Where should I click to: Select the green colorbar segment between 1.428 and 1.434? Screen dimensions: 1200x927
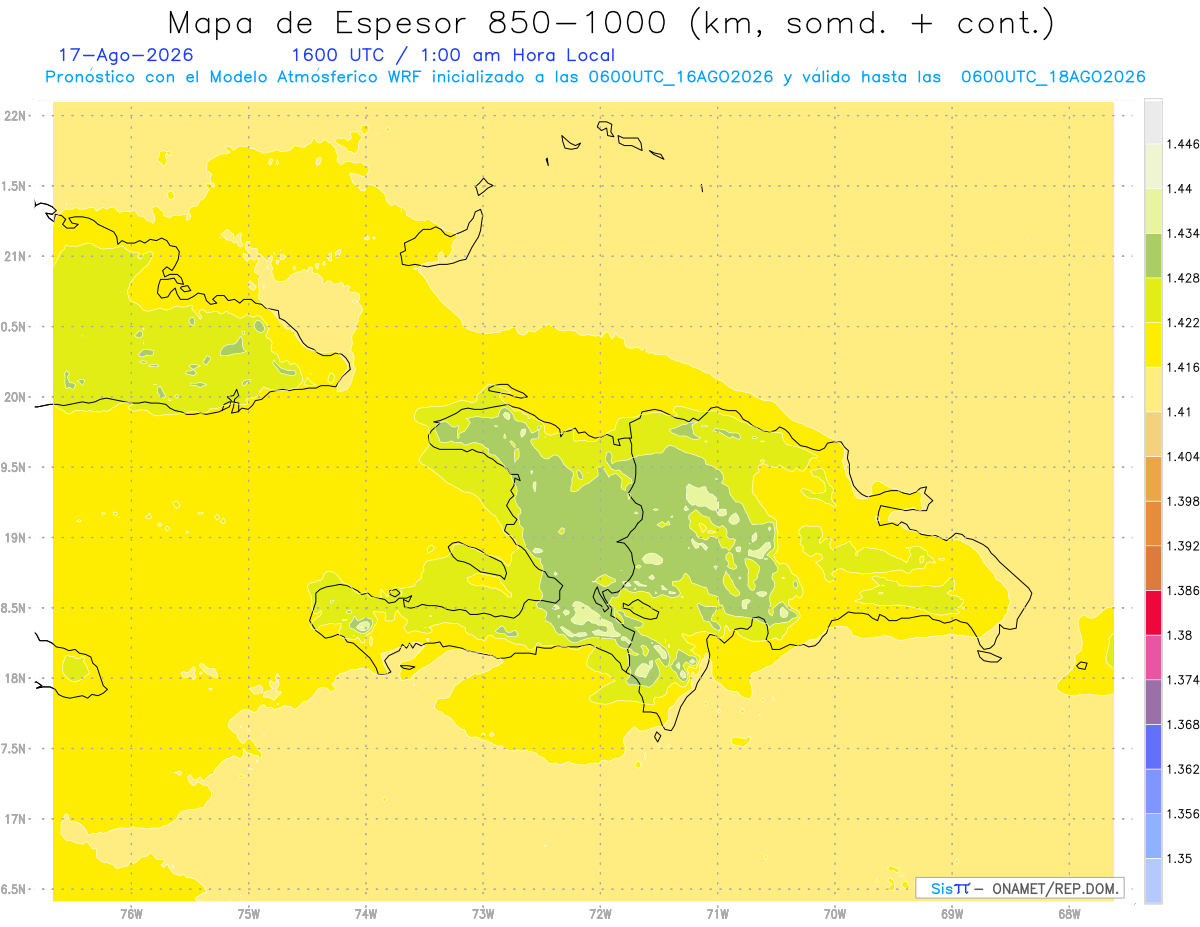click(1153, 256)
